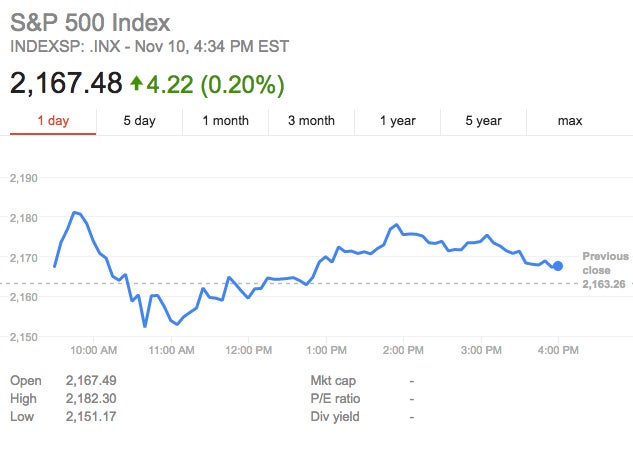Click the 2,167.48 index price

coord(66,82)
